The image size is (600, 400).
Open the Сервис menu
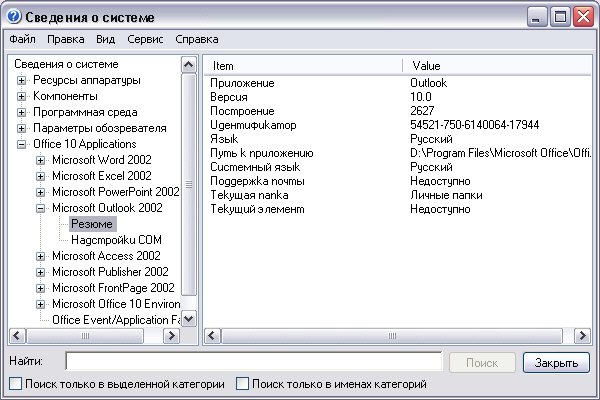[x=146, y=40]
